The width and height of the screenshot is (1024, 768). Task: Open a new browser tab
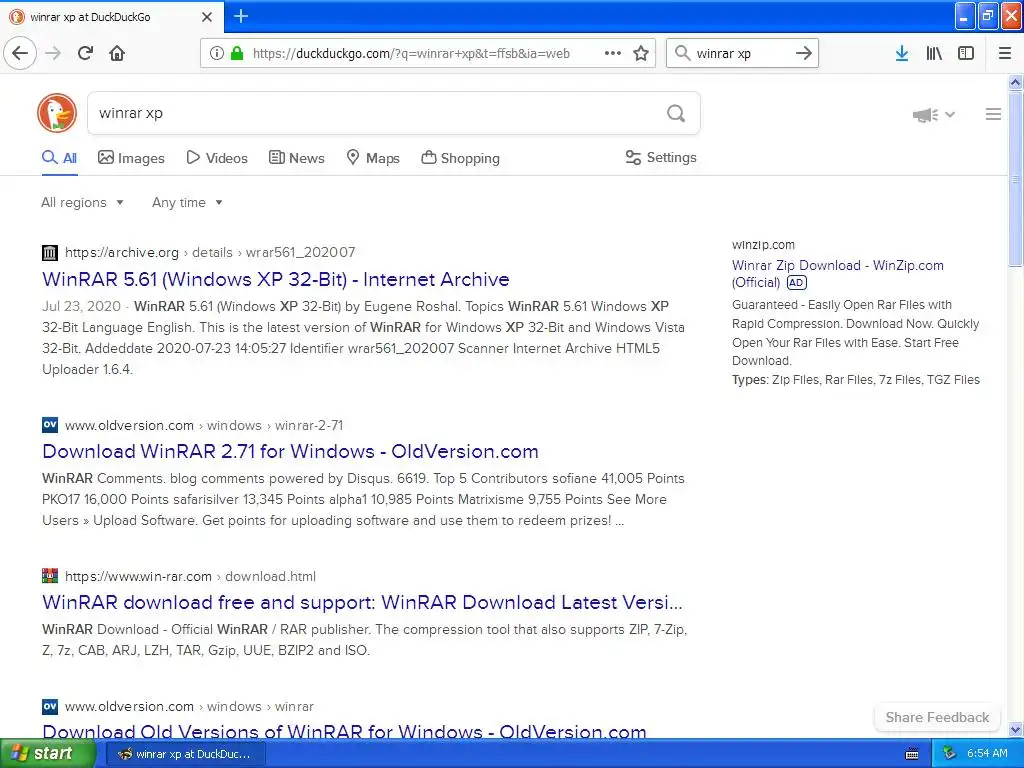coord(241,16)
